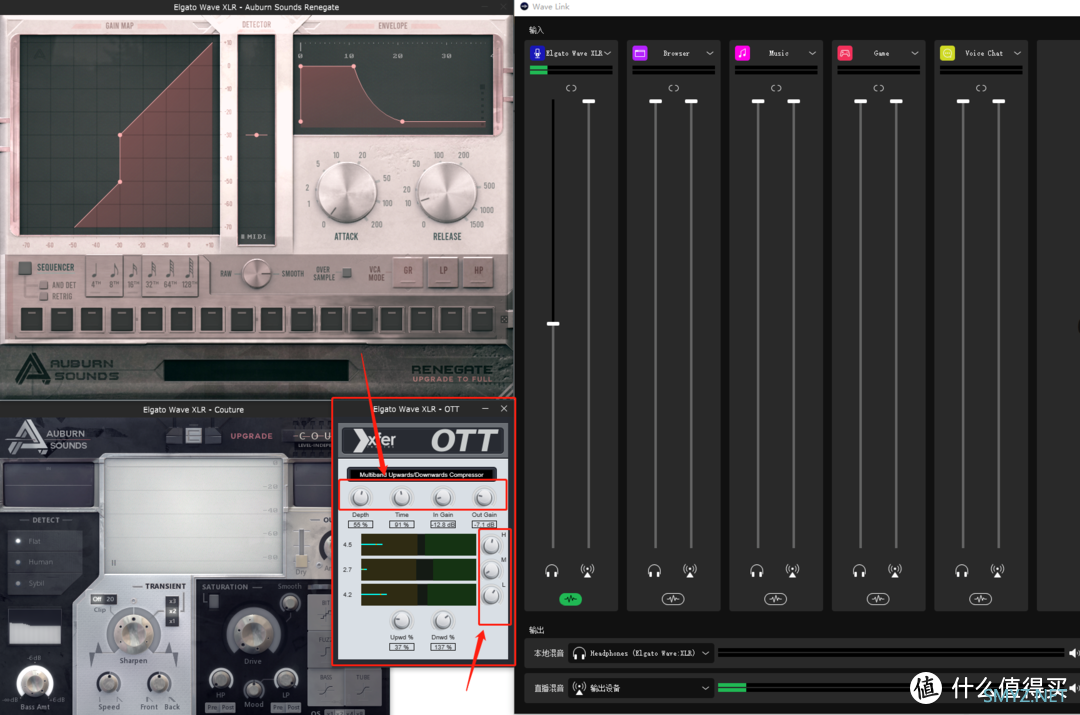The image size is (1080, 715).
Task: Click the Out Gain knob in OTT
Action: 484,497
